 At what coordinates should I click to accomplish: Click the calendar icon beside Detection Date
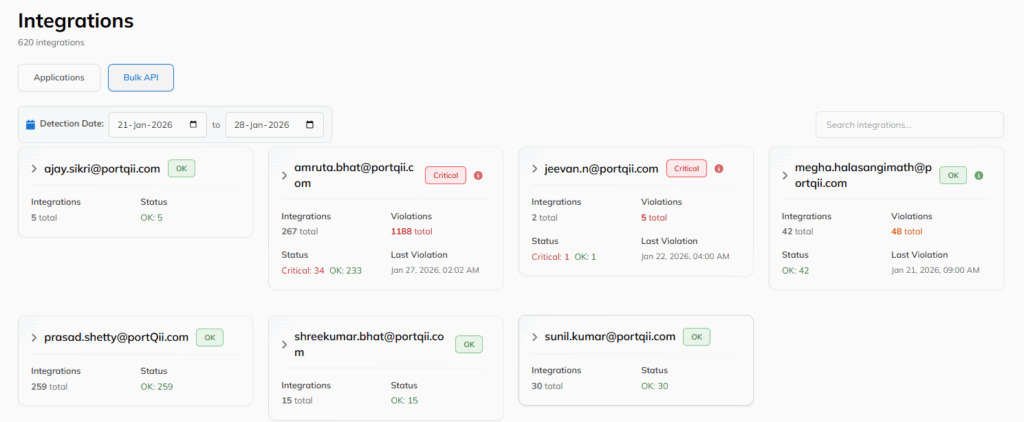pos(30,125)
